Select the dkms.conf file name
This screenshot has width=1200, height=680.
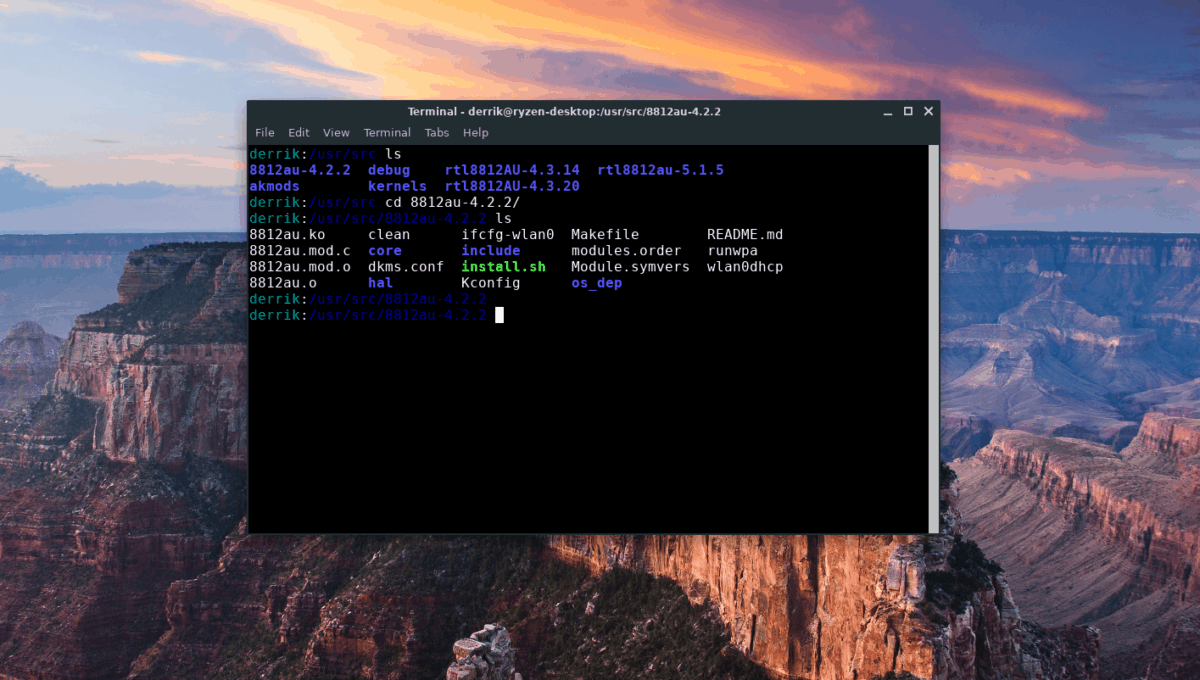[x=406, y=267]
